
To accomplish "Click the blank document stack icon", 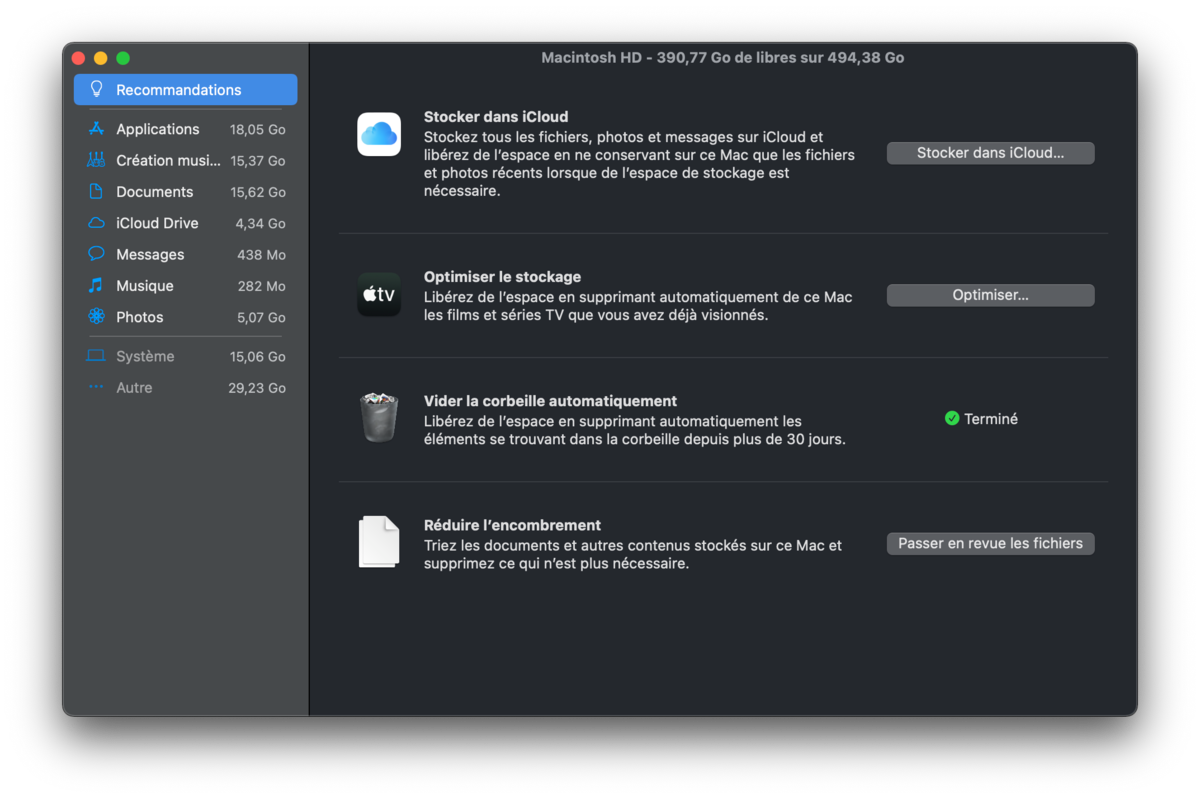I will (379, 541).
